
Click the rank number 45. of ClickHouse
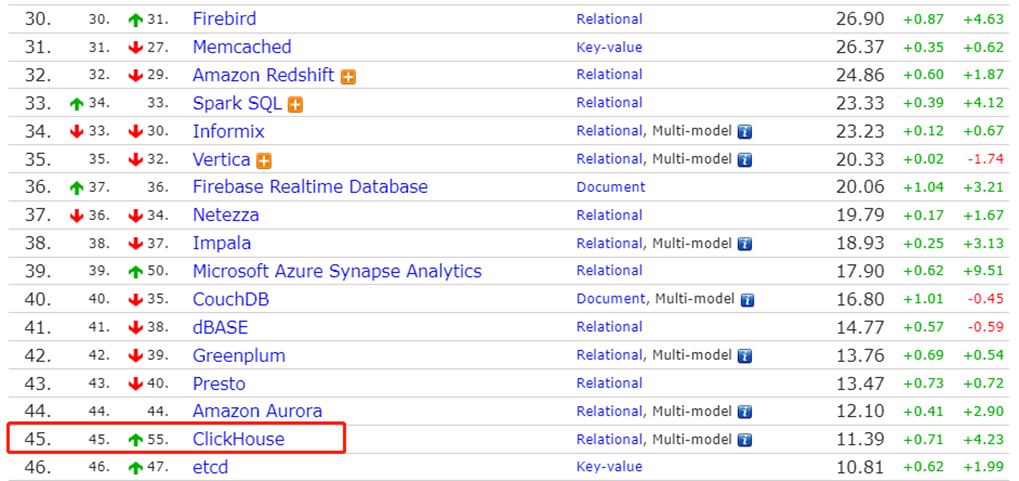click(x=38, y=440)
